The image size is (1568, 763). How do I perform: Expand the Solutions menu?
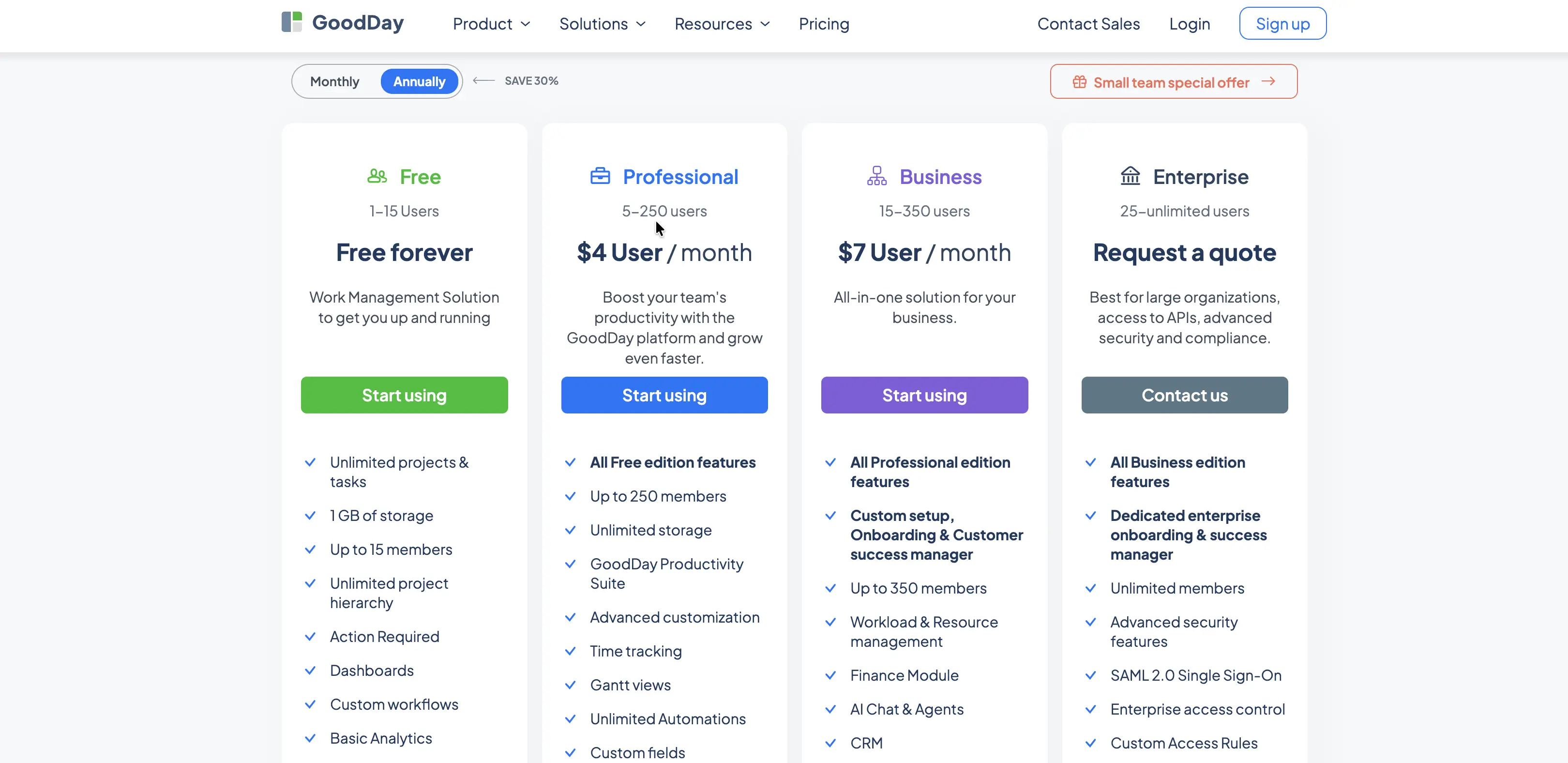[x=603, y=24]
